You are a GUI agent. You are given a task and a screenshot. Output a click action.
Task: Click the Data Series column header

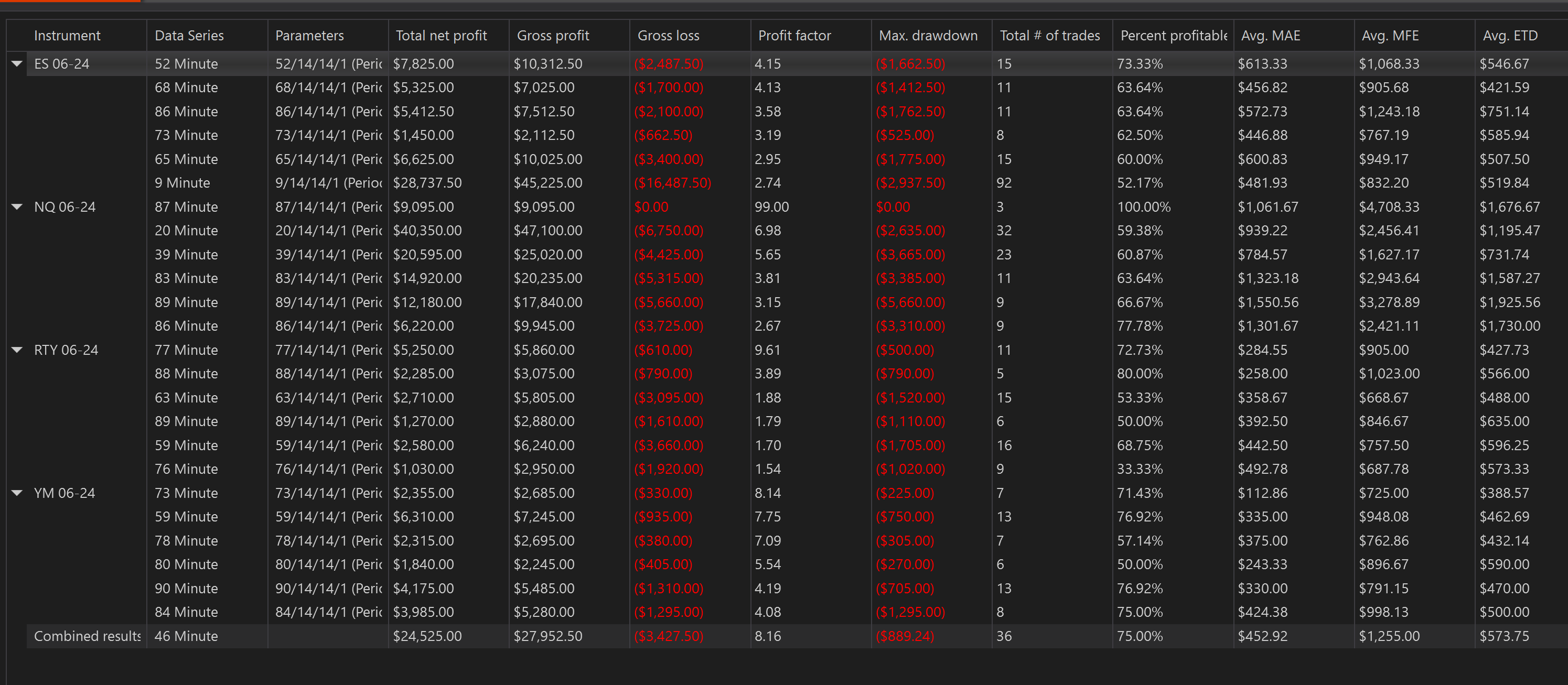[189, 35]
